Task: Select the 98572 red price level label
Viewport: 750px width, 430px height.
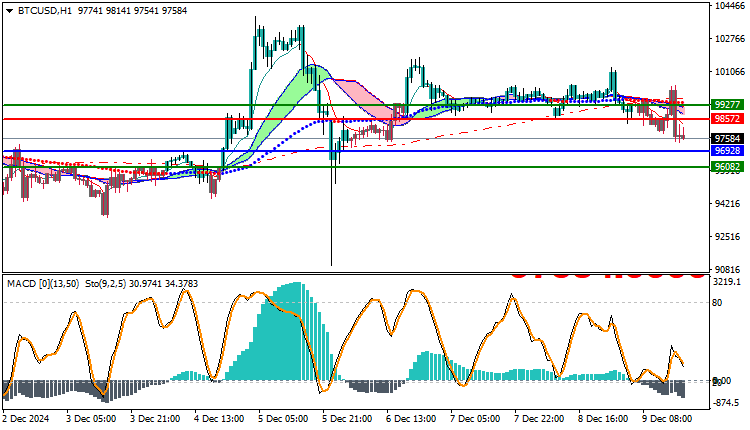Action: [727, 119]
